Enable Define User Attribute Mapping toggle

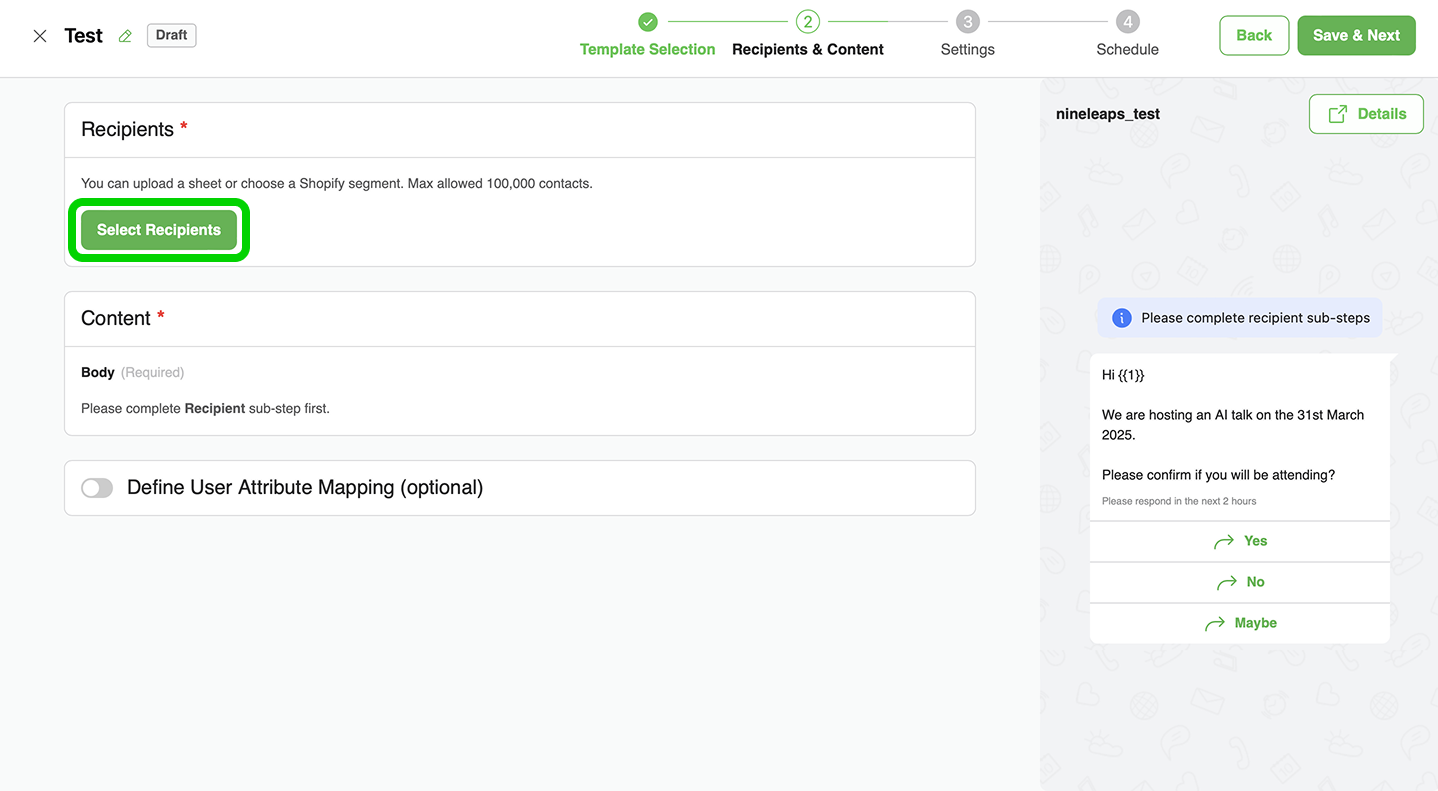coord(97,488)
